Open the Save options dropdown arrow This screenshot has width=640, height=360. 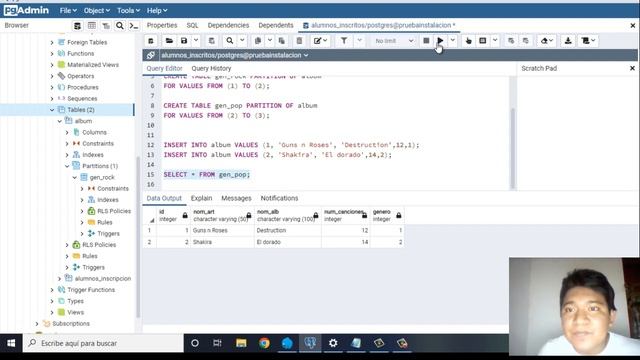pyautogui.click(x=196, y=40)
